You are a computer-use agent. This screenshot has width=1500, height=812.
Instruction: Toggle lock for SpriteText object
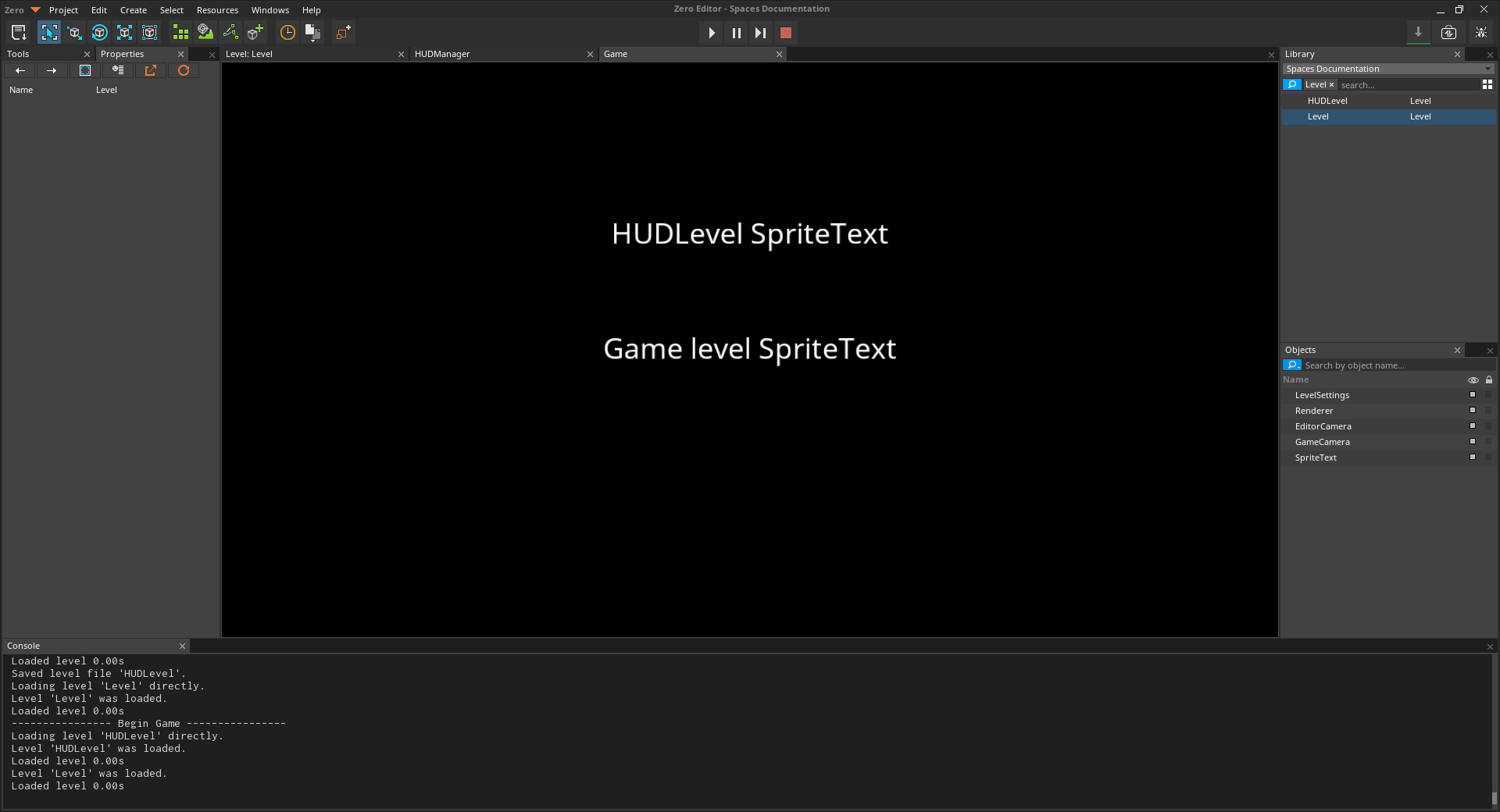click(x=1488, y=457)
